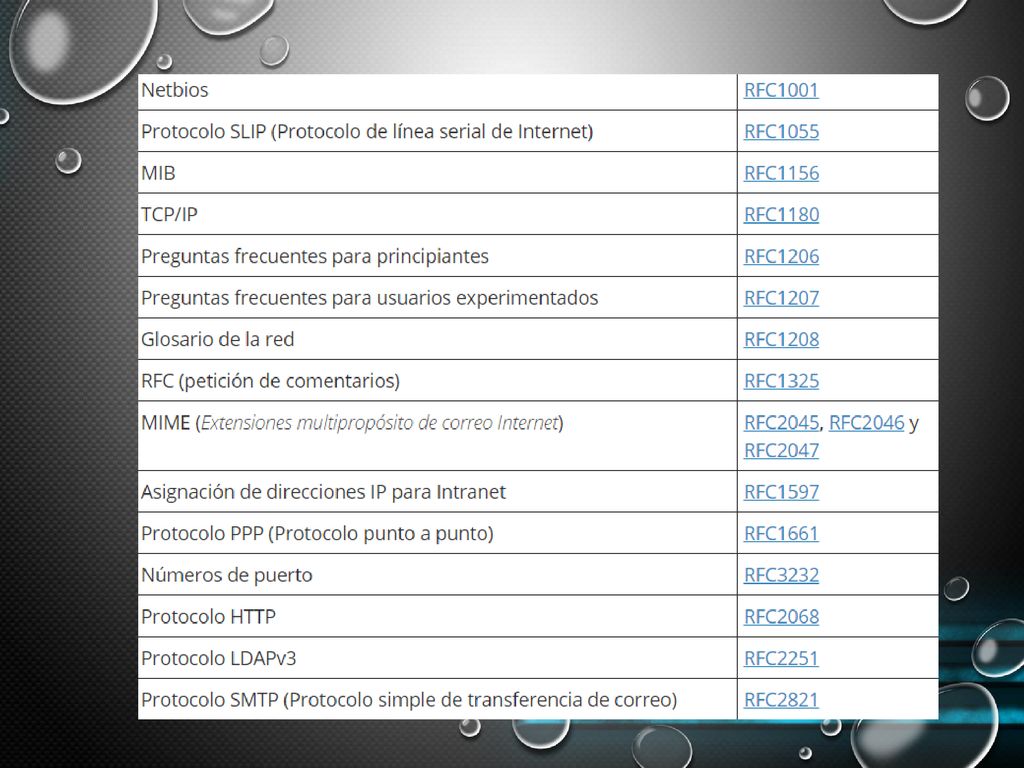
Task: Click 'Asignación de direcciones IP para Intranet'
Action: pos(323,492)
